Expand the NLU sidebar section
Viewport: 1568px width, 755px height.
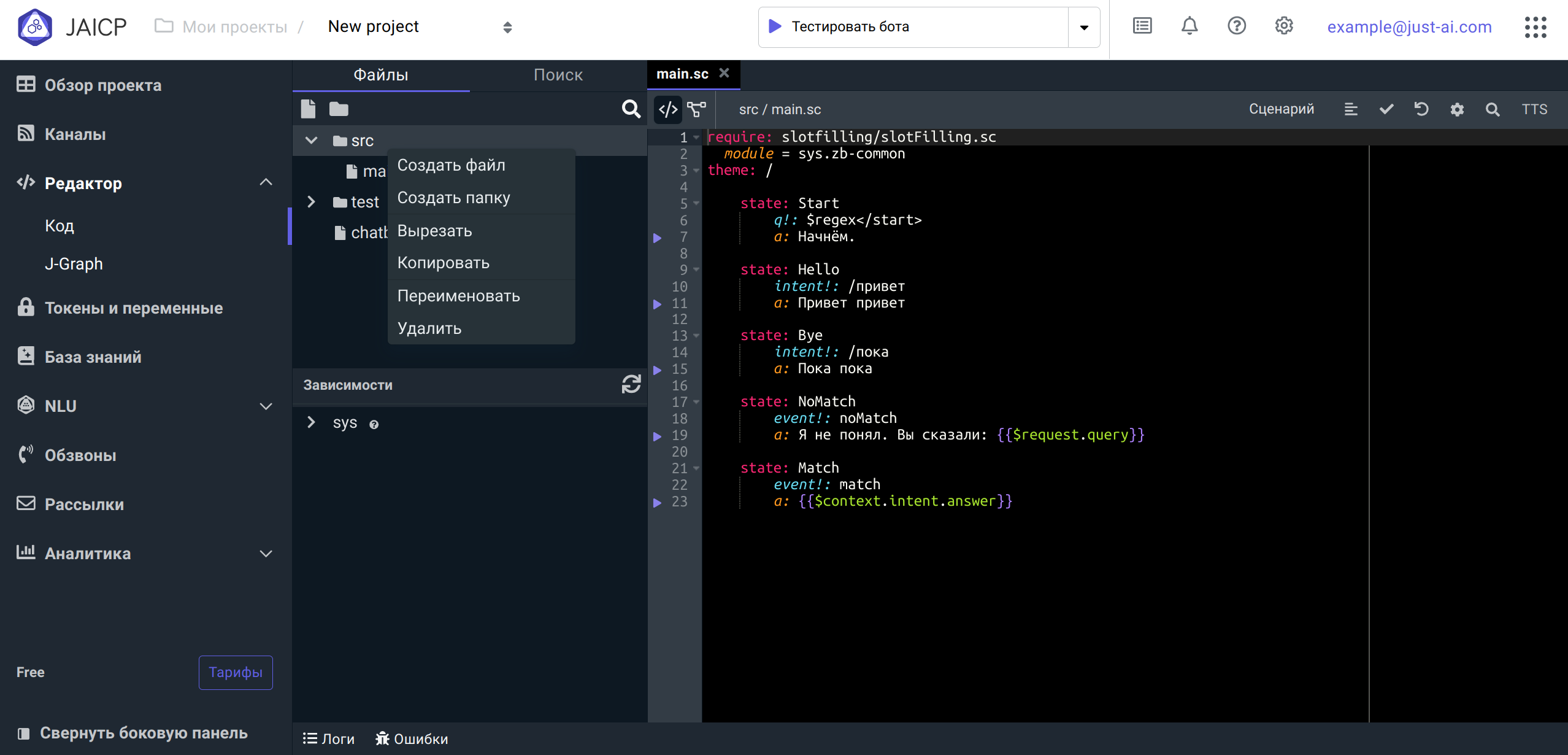(x=266, y=406)
